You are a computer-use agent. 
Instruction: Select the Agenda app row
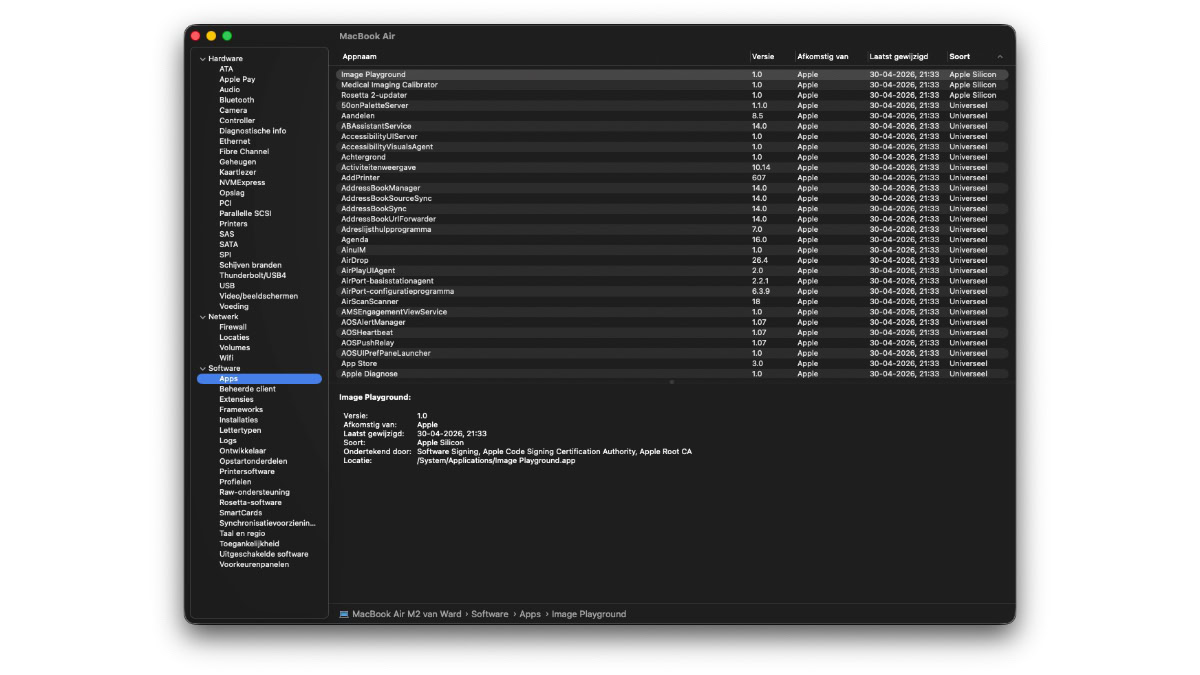(x=672, y=240)
